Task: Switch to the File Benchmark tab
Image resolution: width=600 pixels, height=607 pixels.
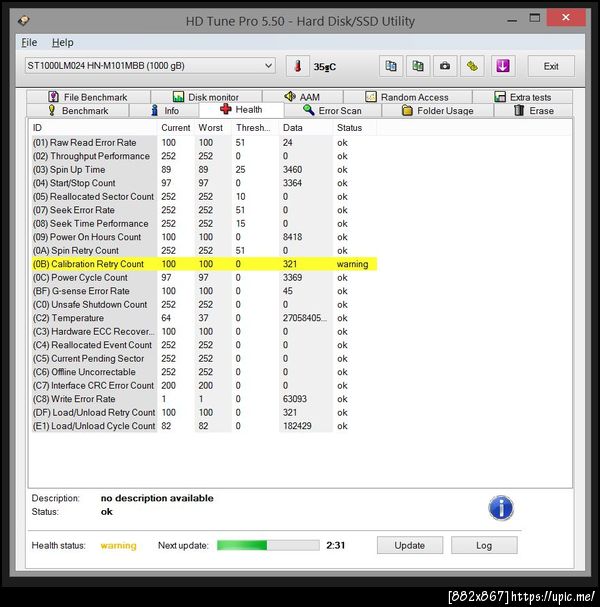Action: click(x=88, y=97)
